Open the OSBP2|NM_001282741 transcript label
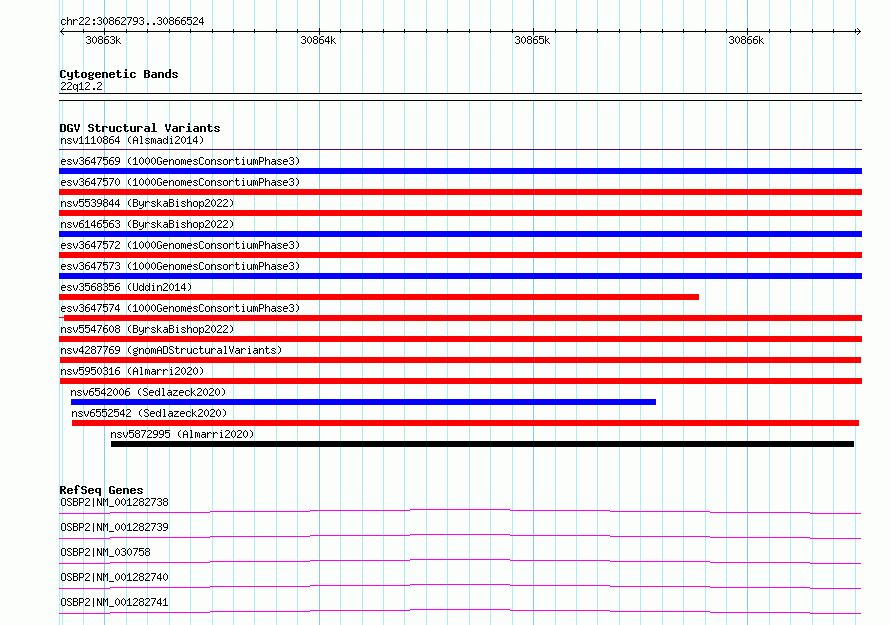890x625 pixels. 114,602
